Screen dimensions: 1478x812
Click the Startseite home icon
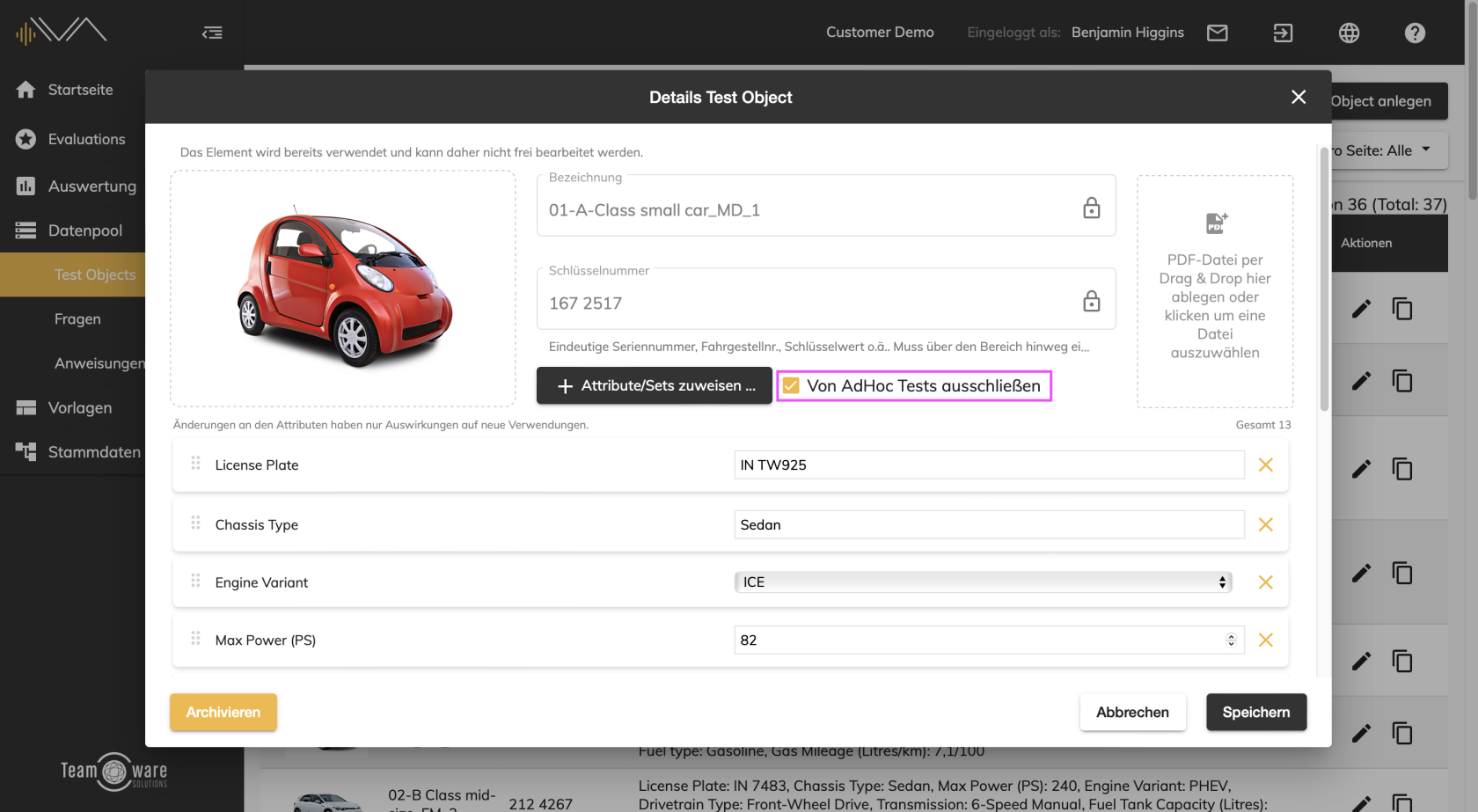click(x=26, y=90)
